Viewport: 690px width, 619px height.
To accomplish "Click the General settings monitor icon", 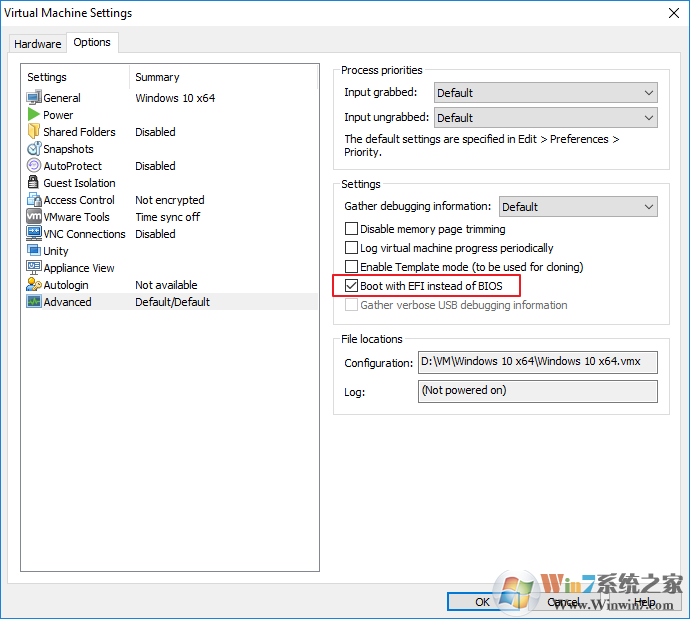I will [x=34, y=98].
